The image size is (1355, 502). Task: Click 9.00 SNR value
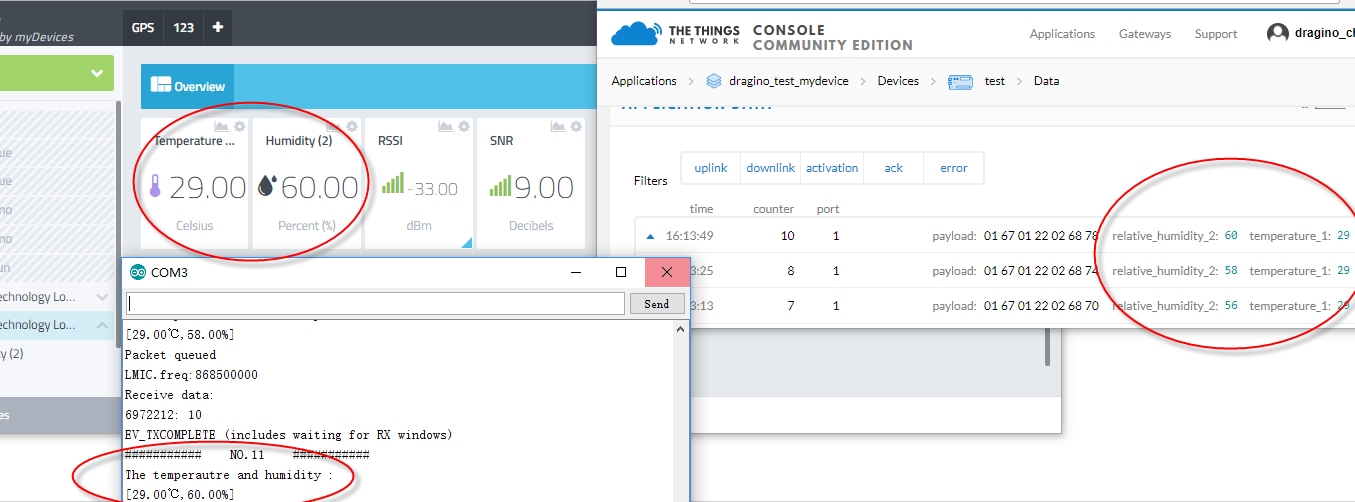point(544,187)
